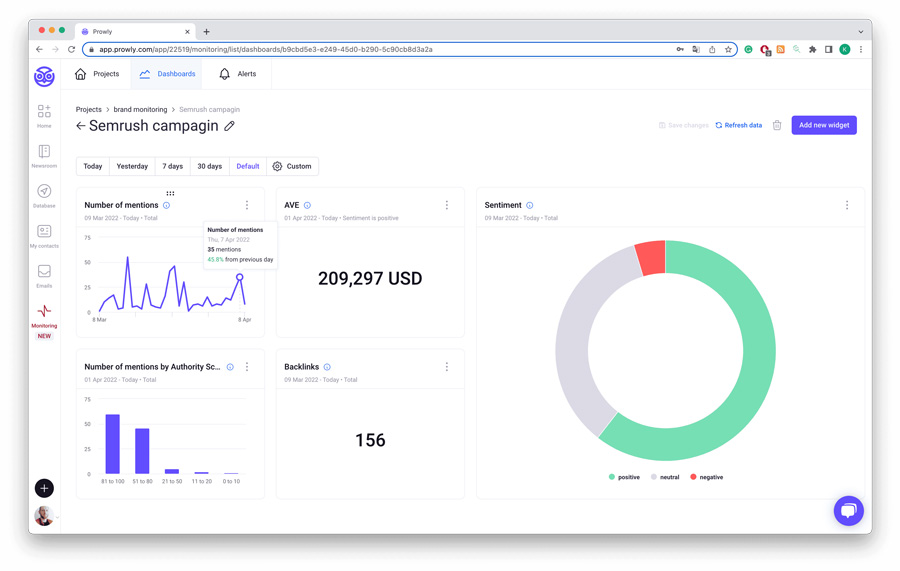Toggle neutral in the sentiment legend
The image size is (900, 571).
(665, 477)
